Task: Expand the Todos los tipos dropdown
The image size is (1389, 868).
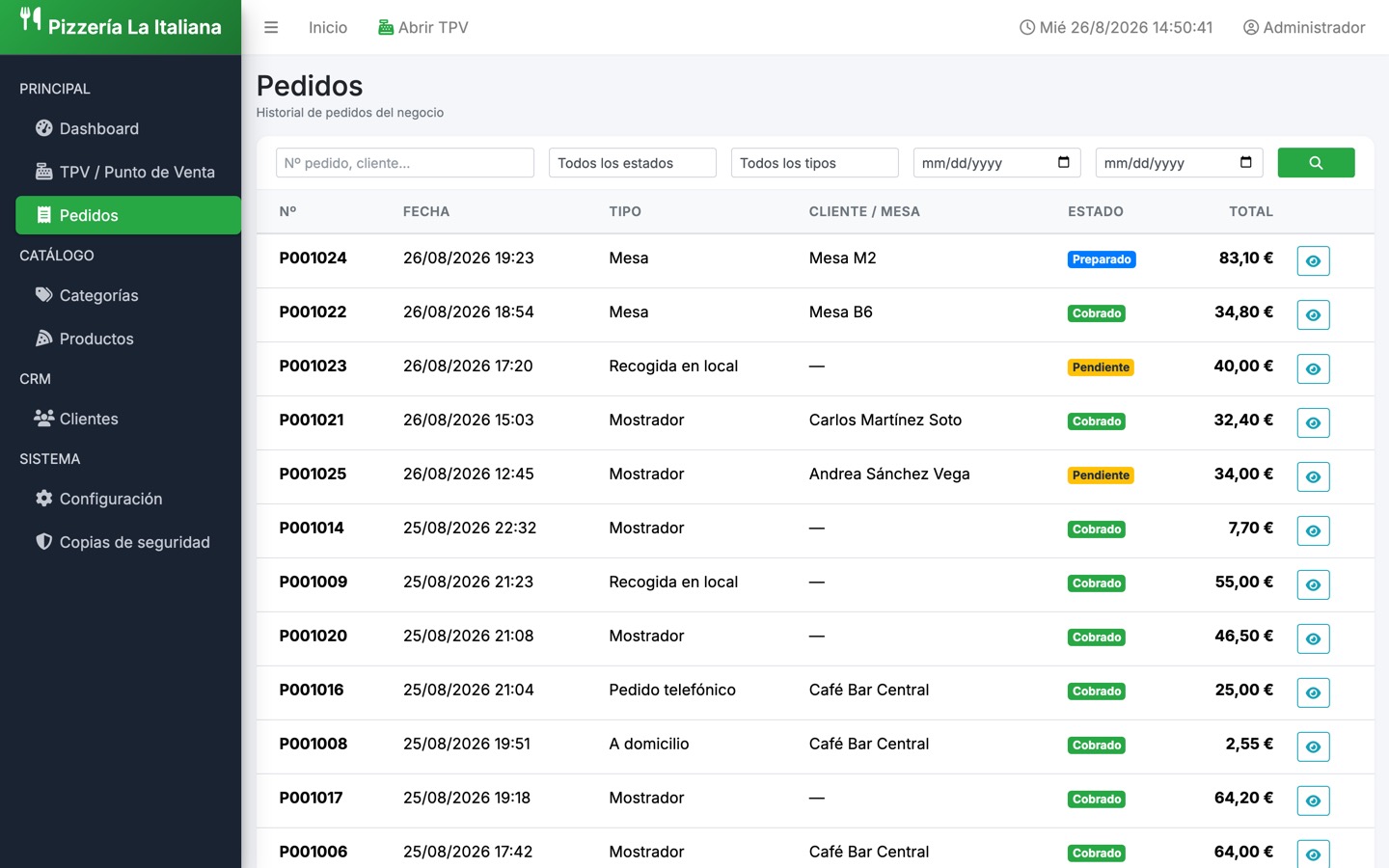Action: (x=815, y=163)
